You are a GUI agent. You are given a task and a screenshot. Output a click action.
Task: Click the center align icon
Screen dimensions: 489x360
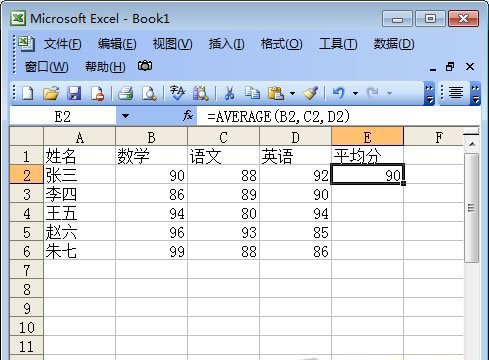pos(456,93)
